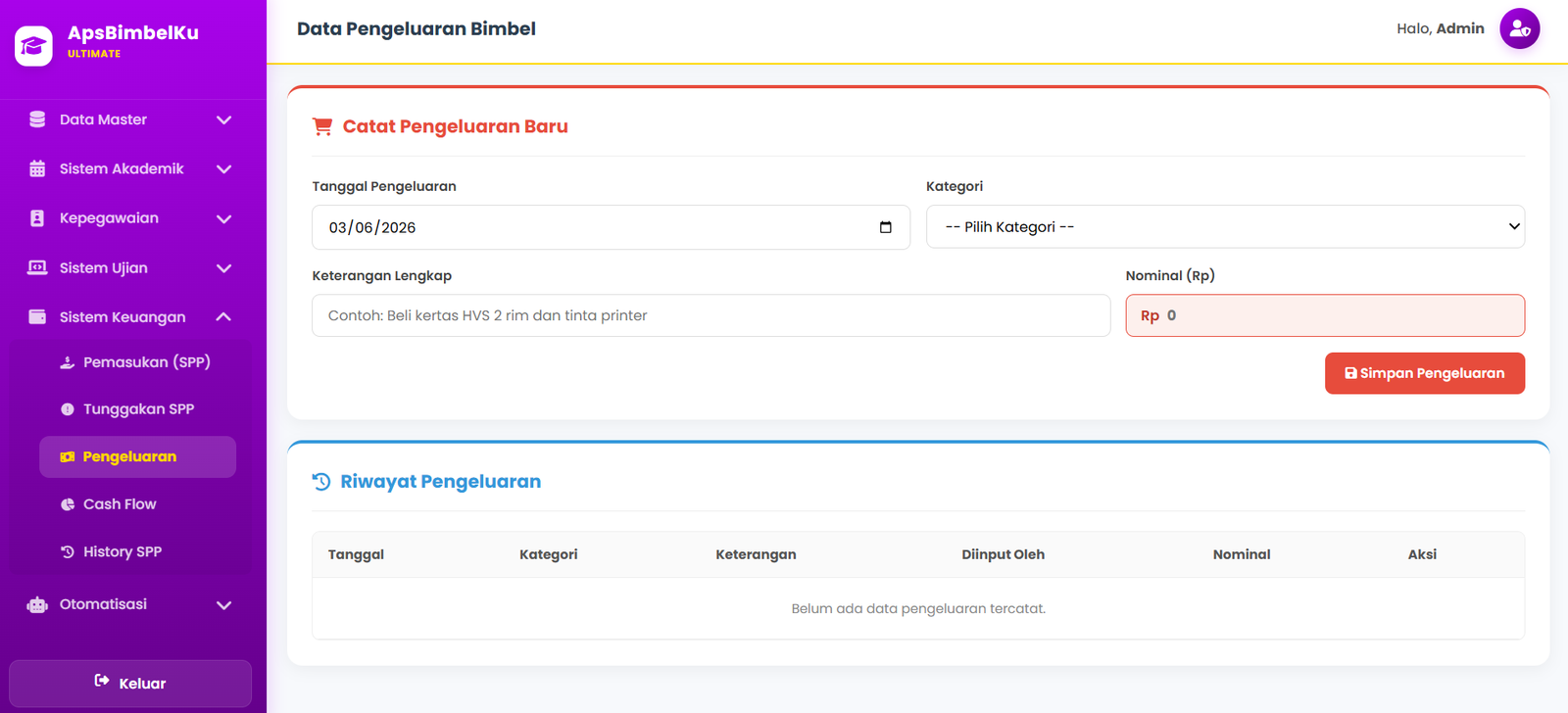Click the Otomatisasi robot icon
The image size is (1568, 713).
point(37,604)
